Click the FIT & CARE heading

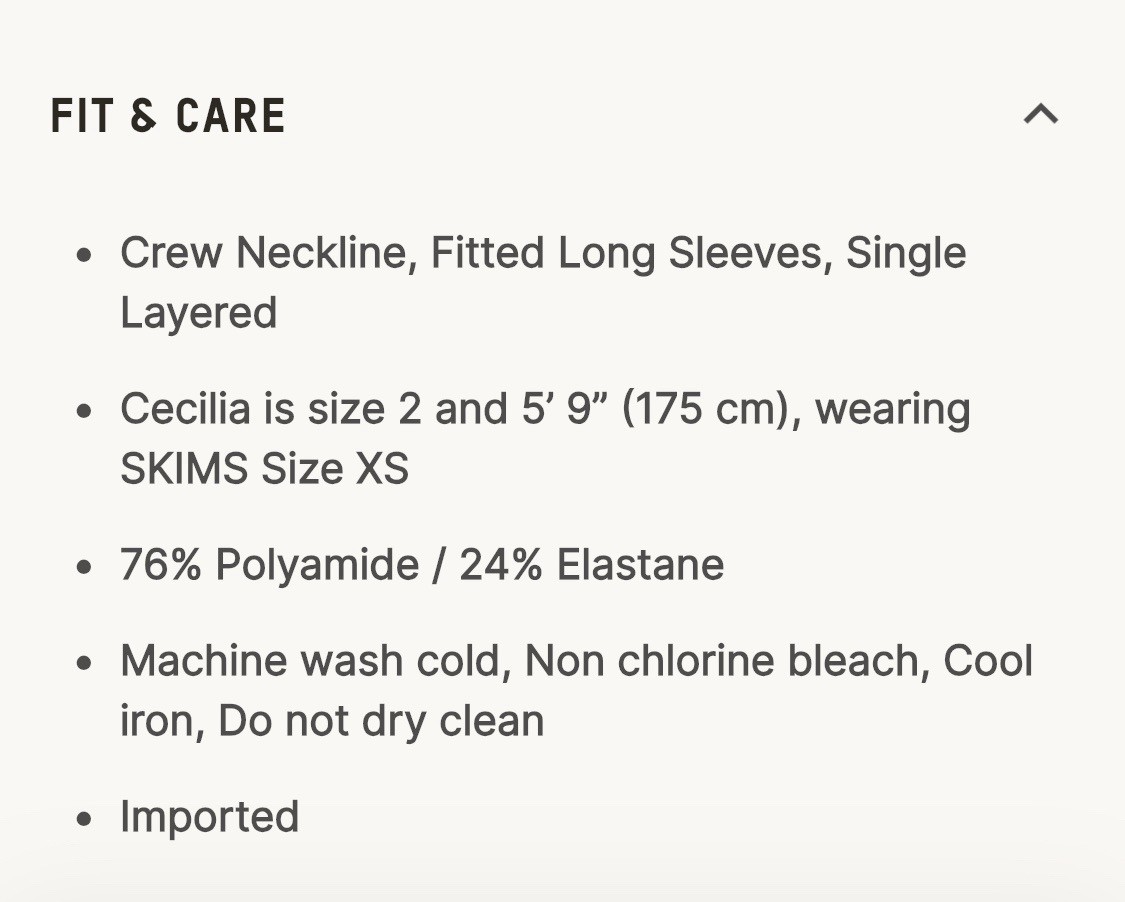(168, 116)
